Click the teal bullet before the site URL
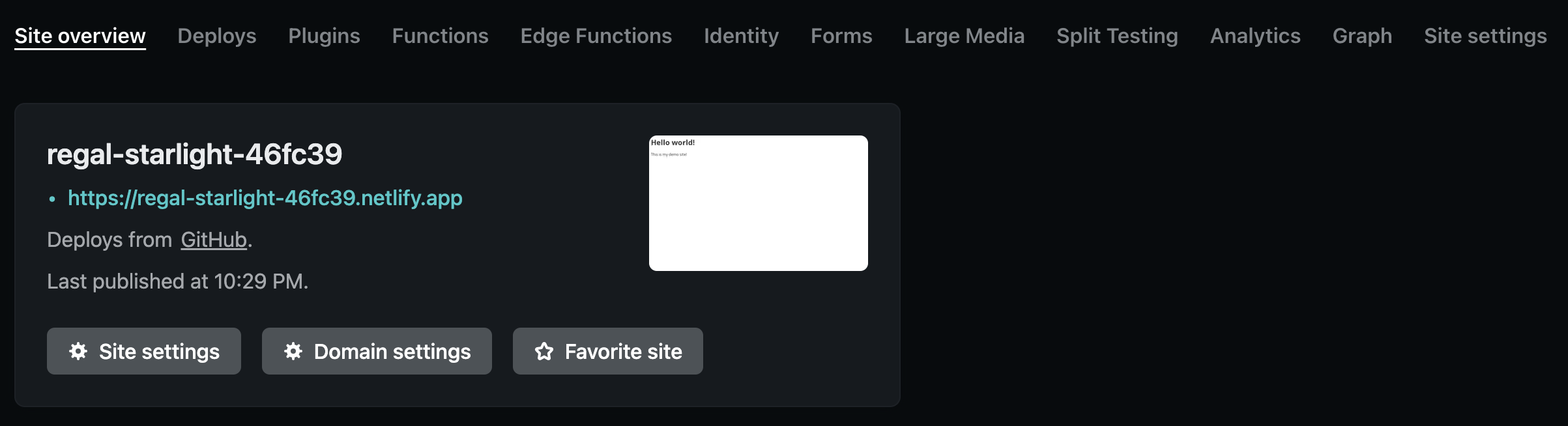This screenshot has width=1568, height=426. coord(53,199)
